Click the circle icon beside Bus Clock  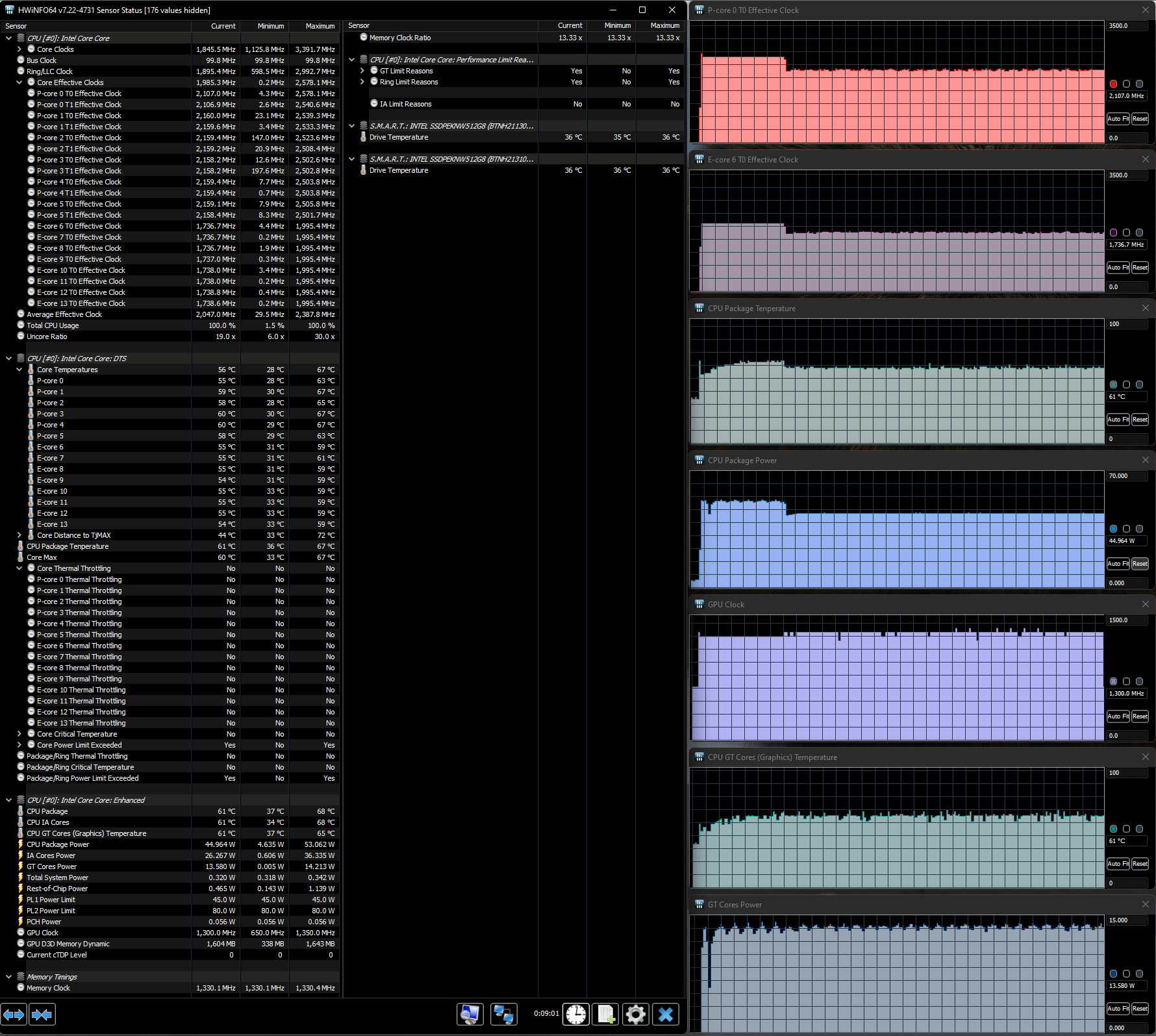(21, 60)
